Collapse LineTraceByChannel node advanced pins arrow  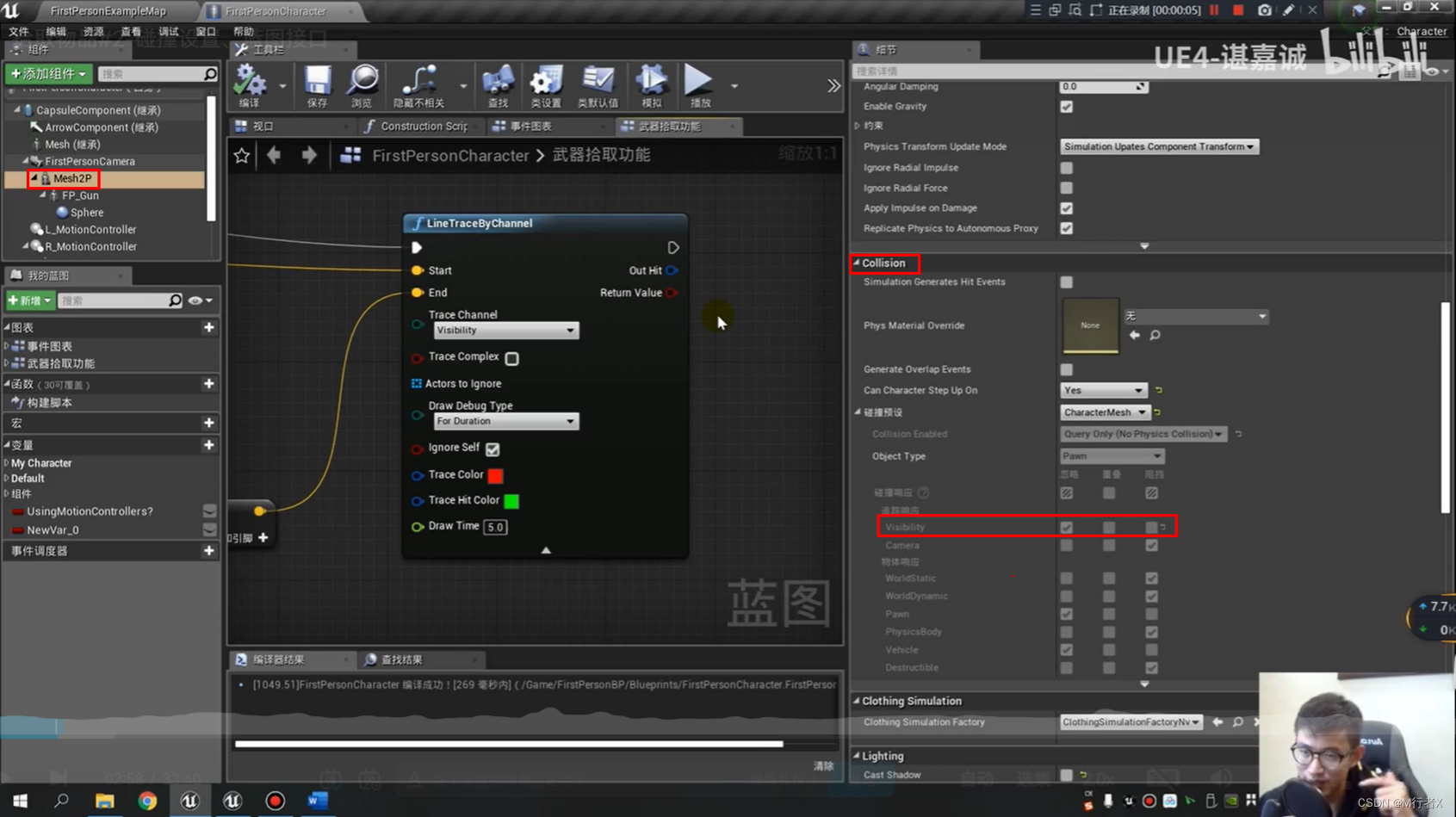coord(546,550)
